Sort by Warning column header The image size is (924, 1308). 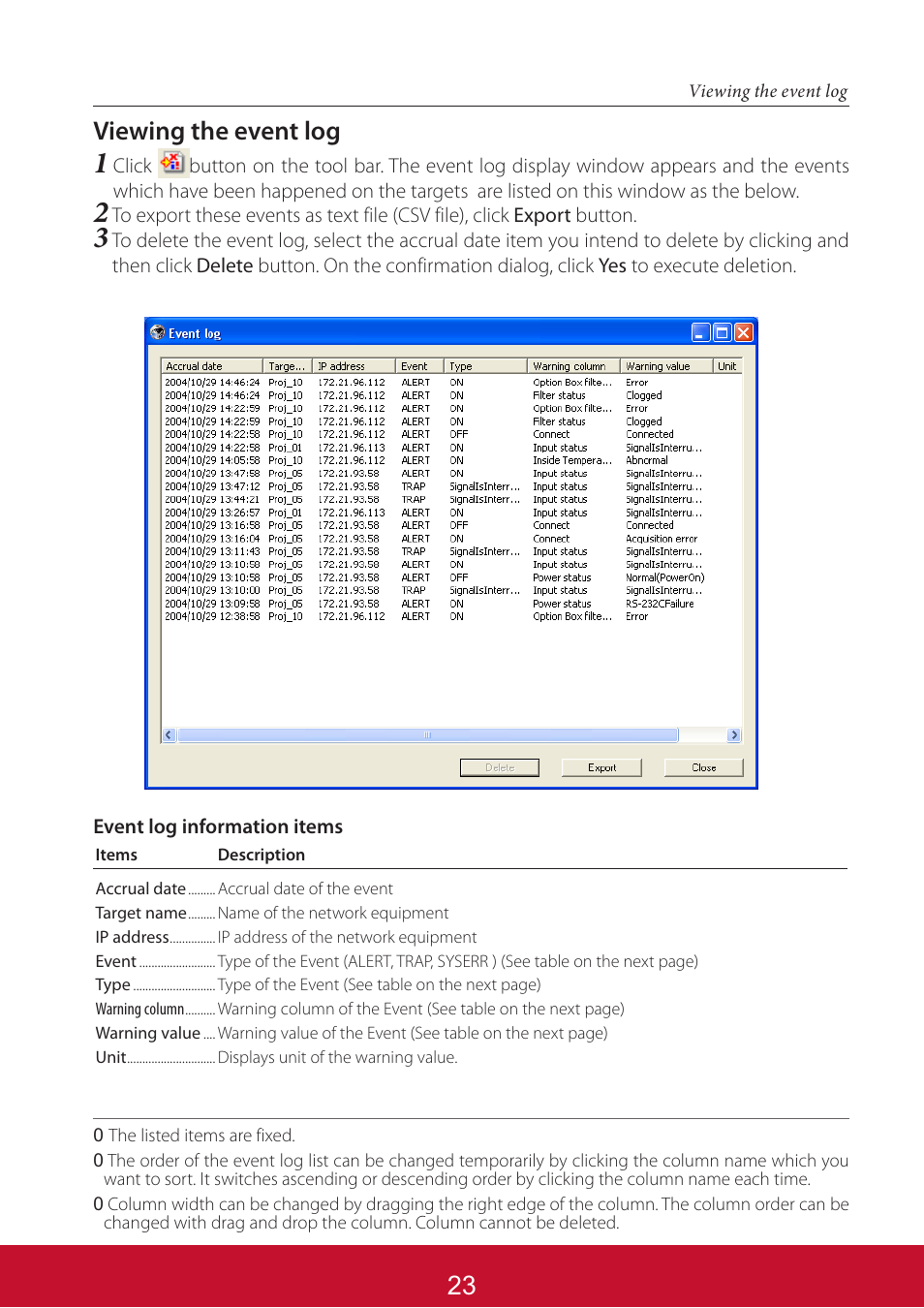[574, 366]
